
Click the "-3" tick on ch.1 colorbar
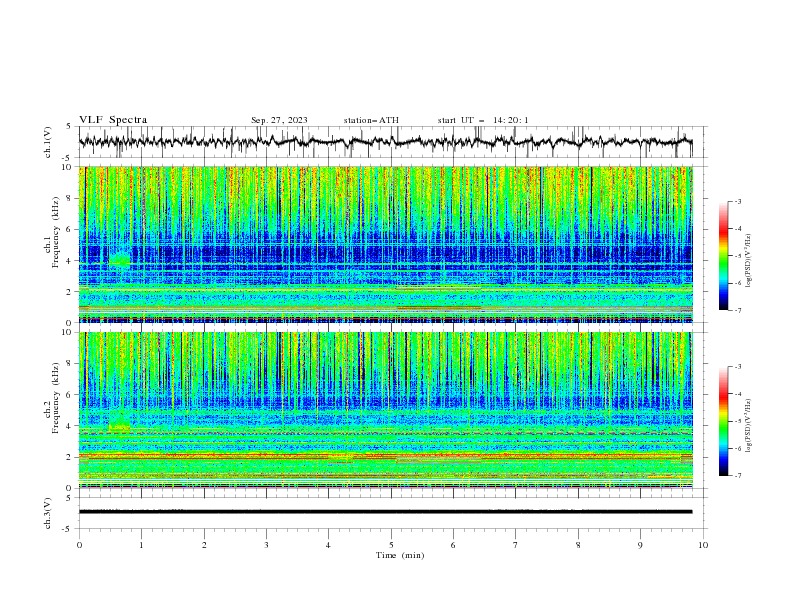point(737,201)
